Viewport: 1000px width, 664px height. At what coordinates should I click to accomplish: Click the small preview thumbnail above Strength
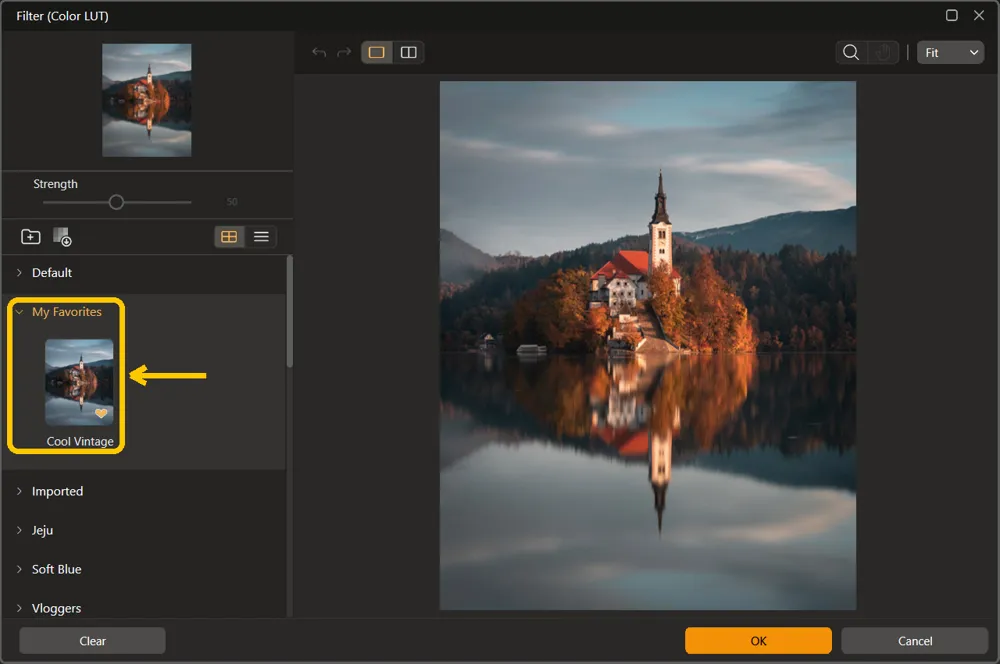point(147,100)
